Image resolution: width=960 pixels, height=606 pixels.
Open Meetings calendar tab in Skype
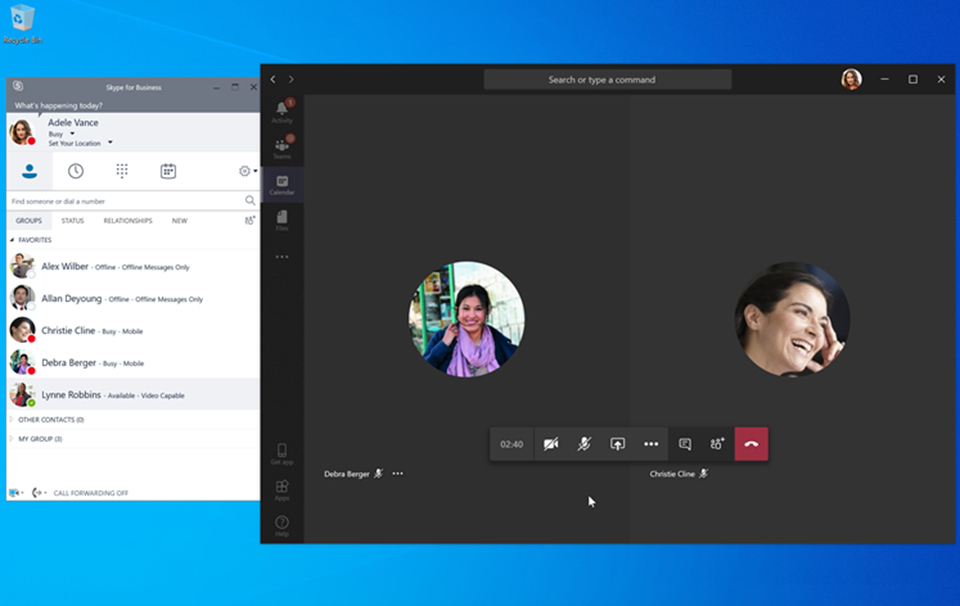click(x=168, y=171)
